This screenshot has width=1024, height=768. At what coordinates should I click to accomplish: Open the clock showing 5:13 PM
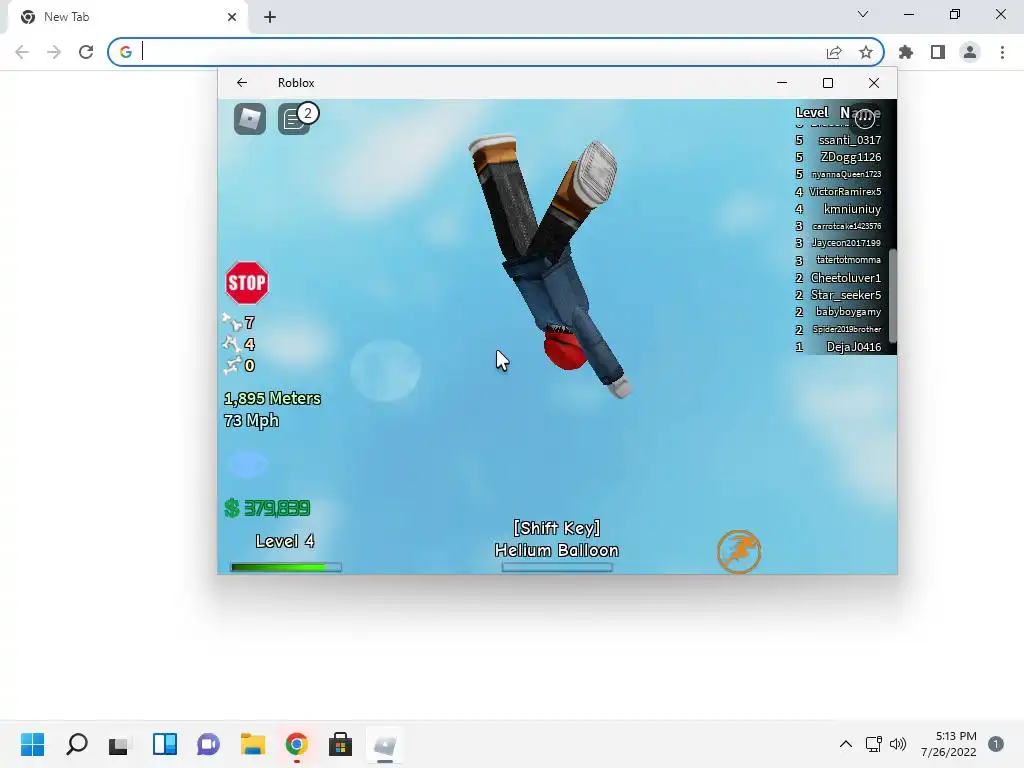pyautogui.click(x=949, y=744)
